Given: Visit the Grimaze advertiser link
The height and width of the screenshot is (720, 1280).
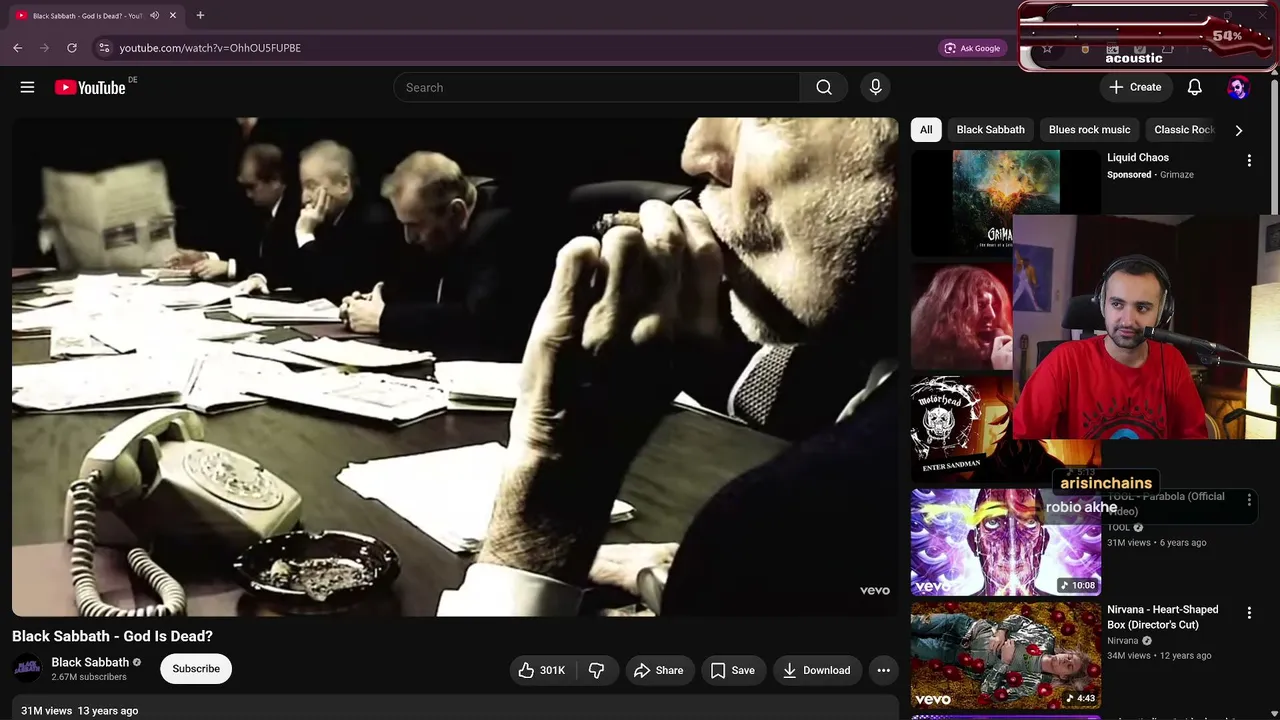Looking at the screenshot, I should click(x=1176, y=175).
